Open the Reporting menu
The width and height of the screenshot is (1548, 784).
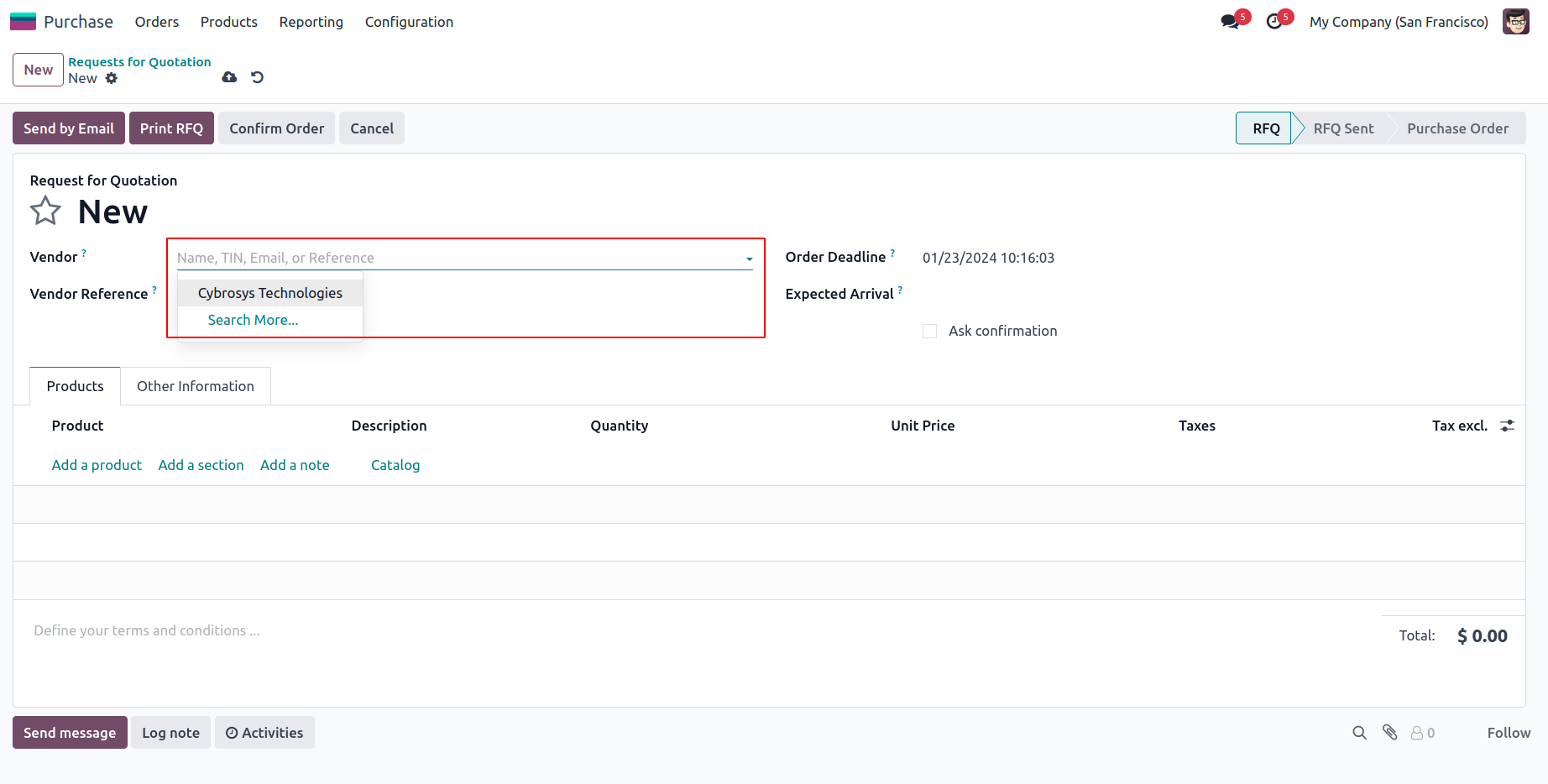coord(311,22)
